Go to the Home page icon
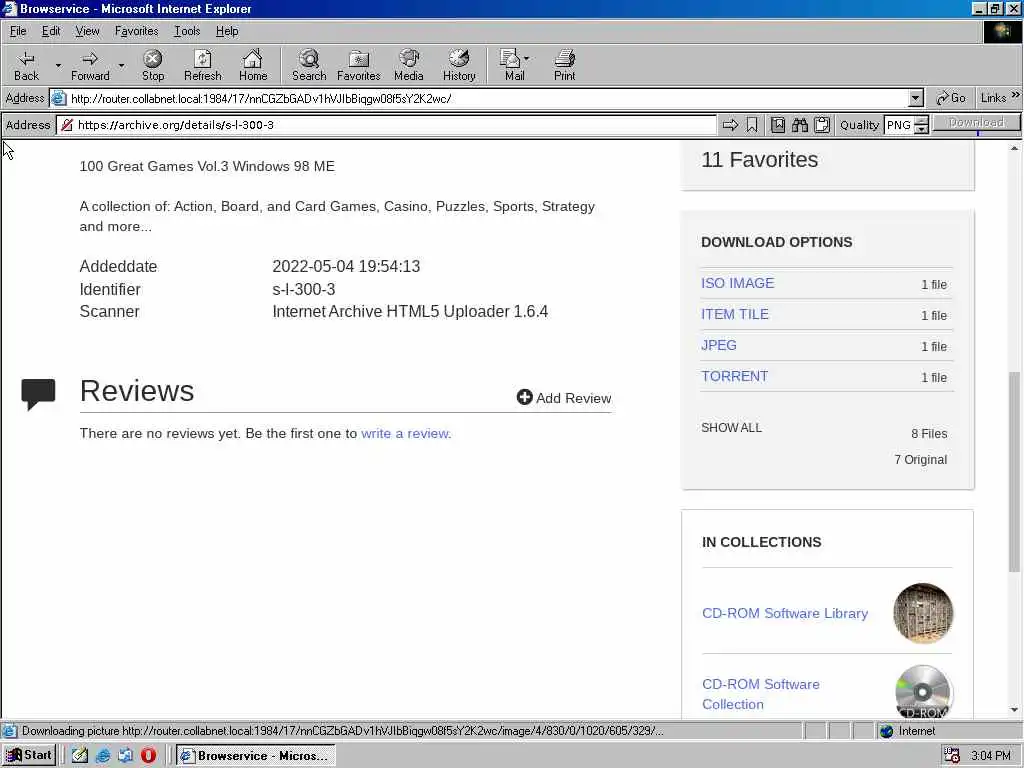The image size is (1024, 768). [x=253, y=65]
